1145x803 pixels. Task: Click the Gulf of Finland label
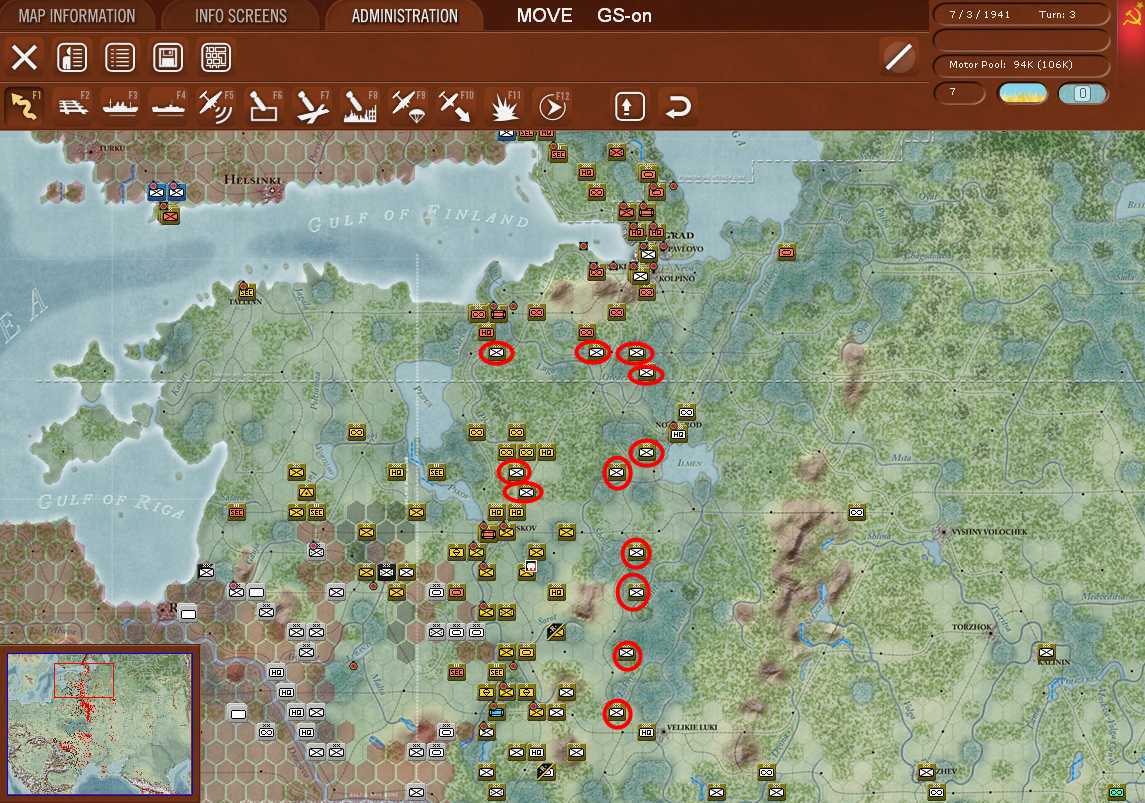point(418,218)
